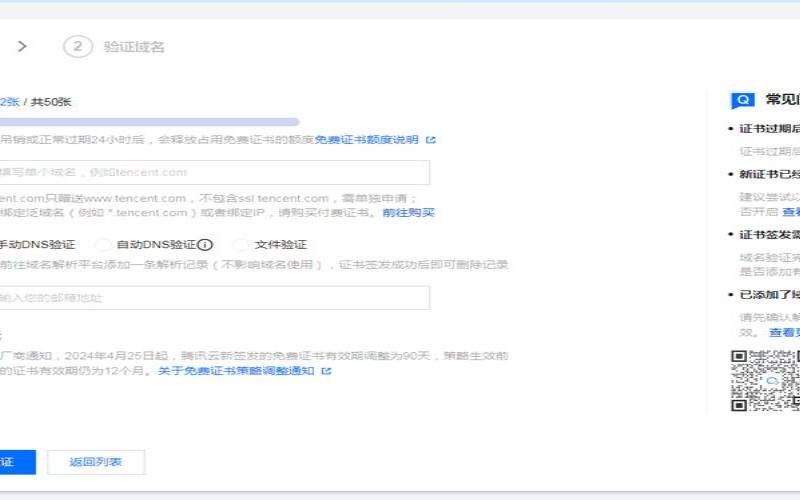Image resolution: width=800 pixels, height=500 pixels.
Task: Select the 自动DNS验证 radio button
Action: 103,245
